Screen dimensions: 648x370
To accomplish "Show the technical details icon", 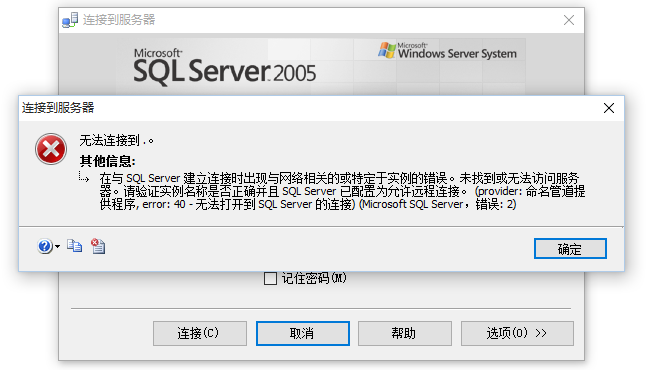I will 98,246.
